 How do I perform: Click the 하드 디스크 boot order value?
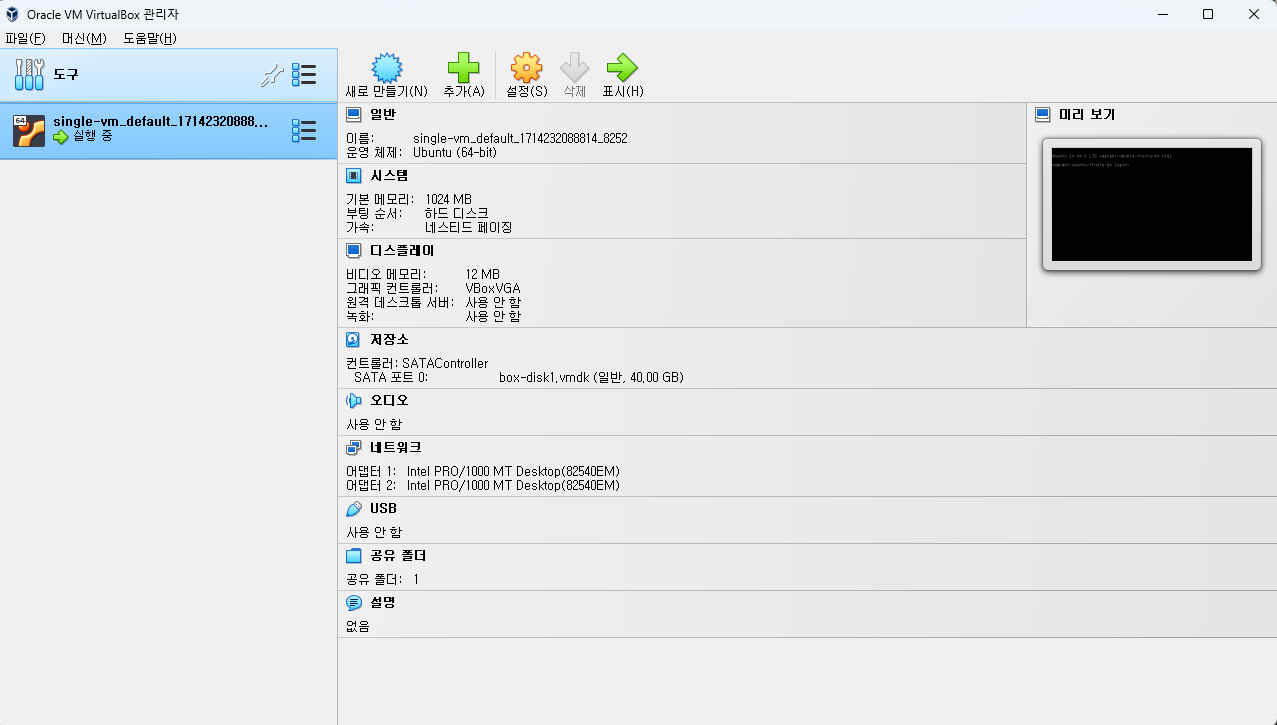457,214
